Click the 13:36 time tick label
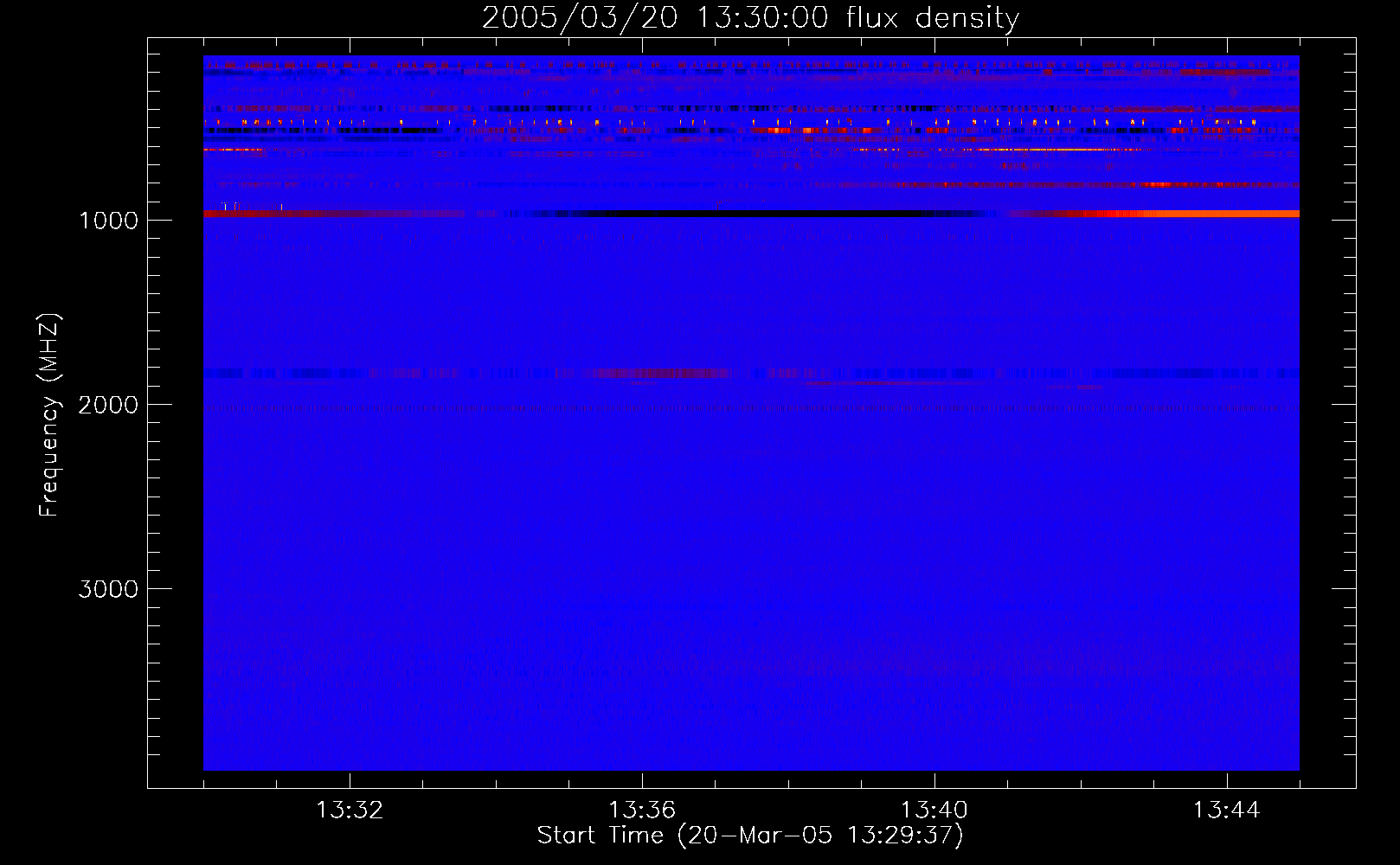Viewport: 1400px width, 865px height. coord(642,811)
